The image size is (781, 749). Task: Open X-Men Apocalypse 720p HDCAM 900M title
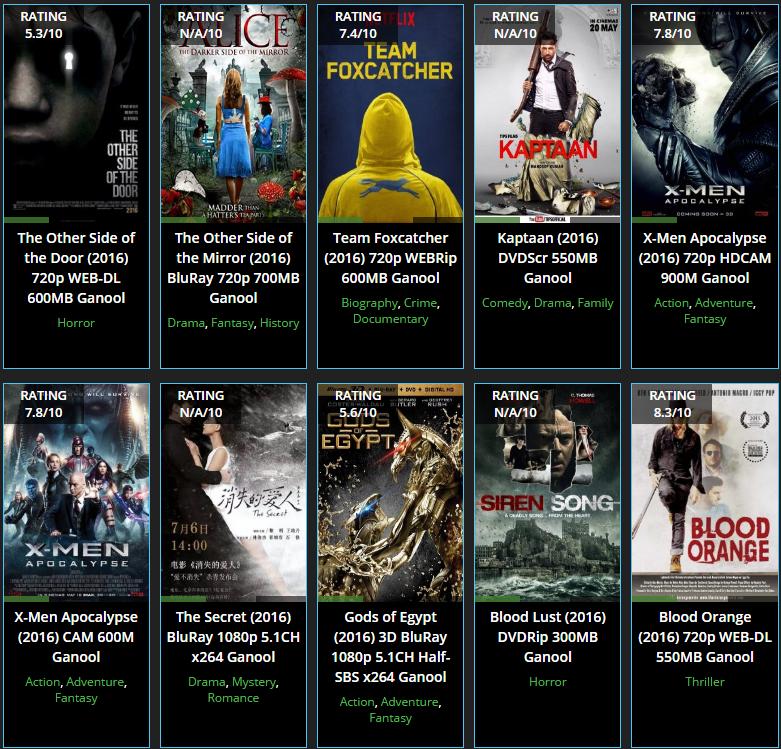pyautogui.click(x=705, y=258)
